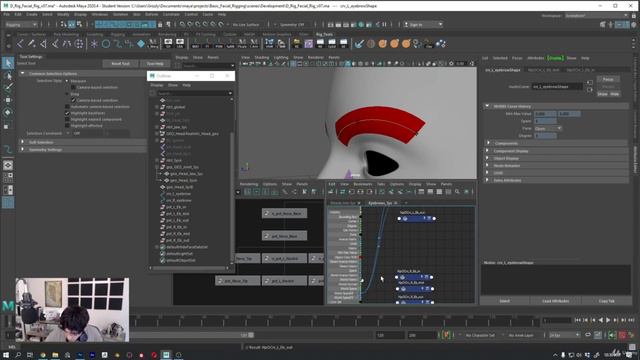Switch to the Rig_Tools shelf tab
640x360 pixels.
(324, 34)
